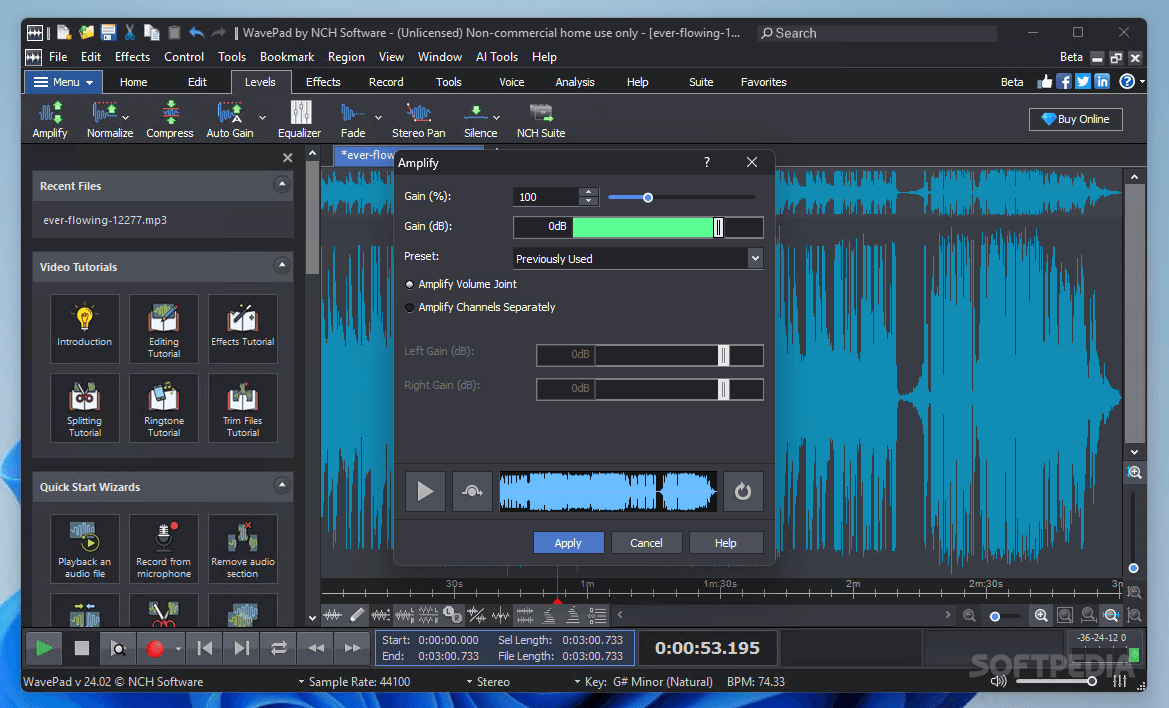
Task: Switch to the Voice ribbon tab
Action: (x=511, y=82)
